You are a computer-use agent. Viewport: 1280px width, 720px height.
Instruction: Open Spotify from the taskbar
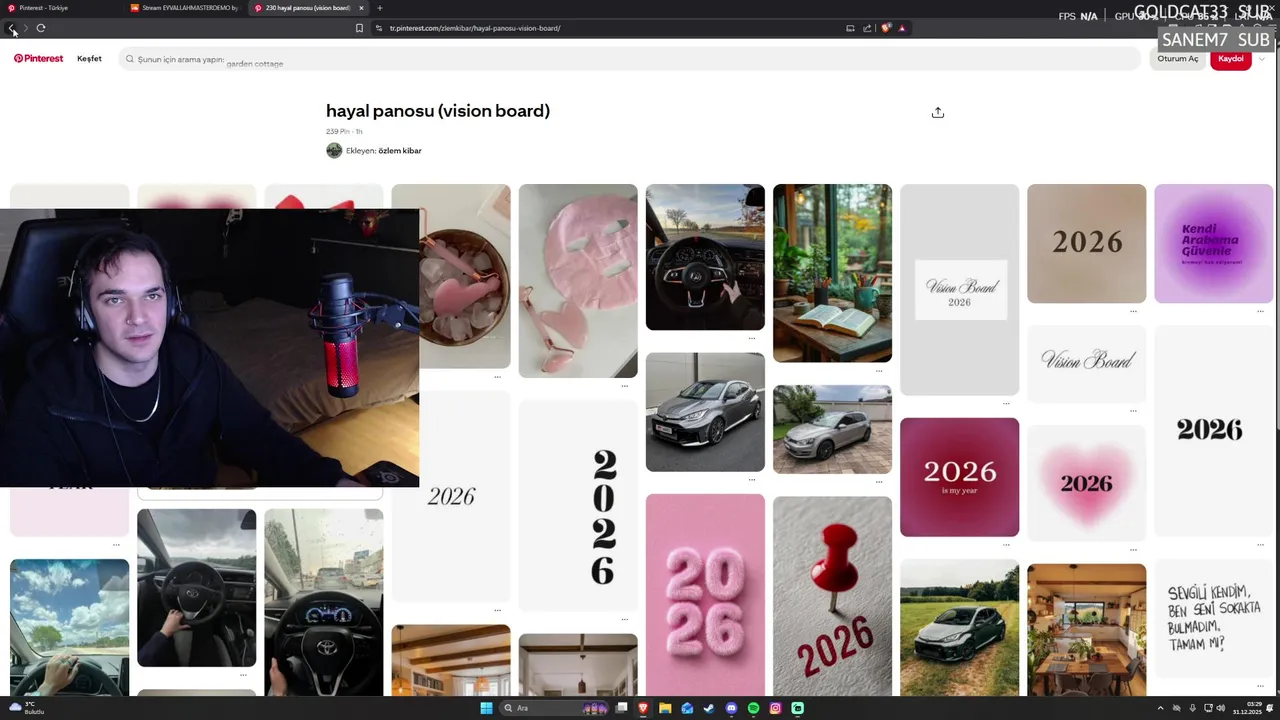click(753, 708)
